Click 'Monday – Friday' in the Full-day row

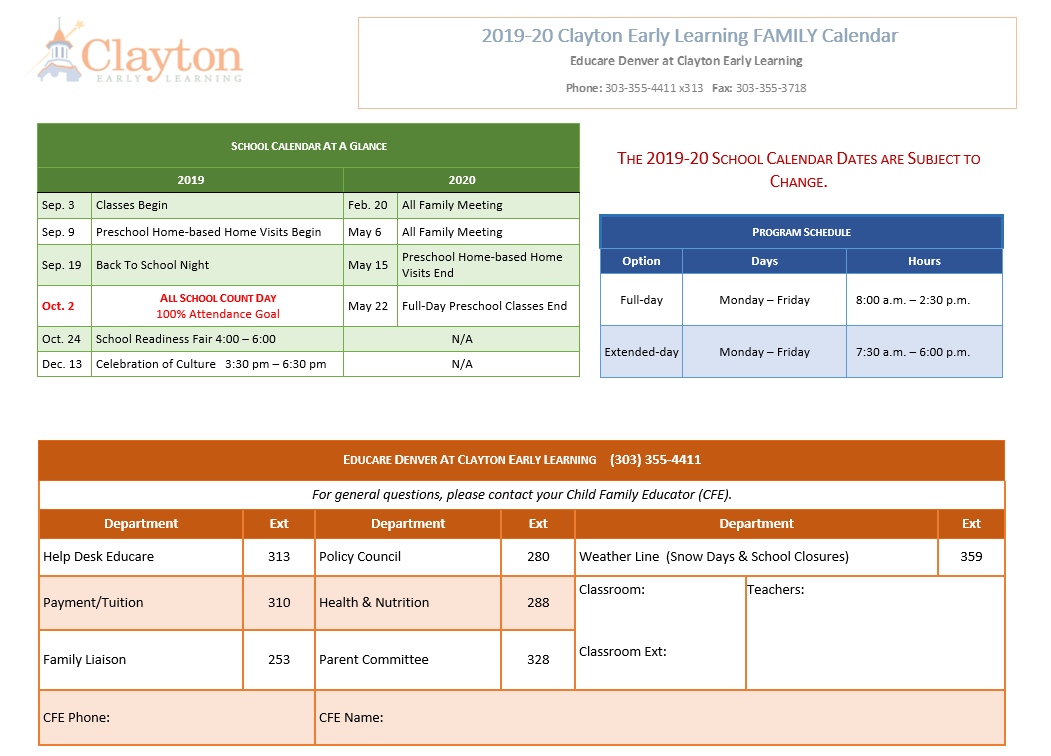click(764, 300)
